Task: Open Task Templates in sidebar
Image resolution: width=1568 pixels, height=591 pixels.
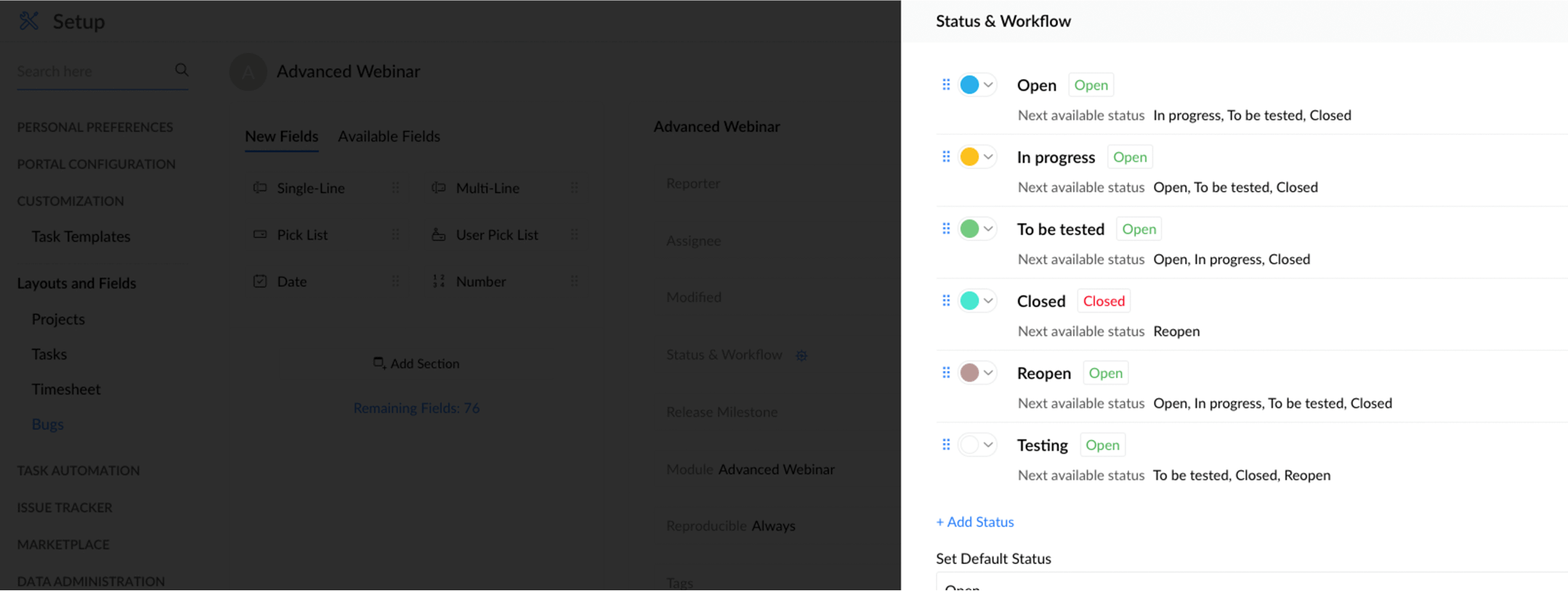Action: [x=81, y=236]
